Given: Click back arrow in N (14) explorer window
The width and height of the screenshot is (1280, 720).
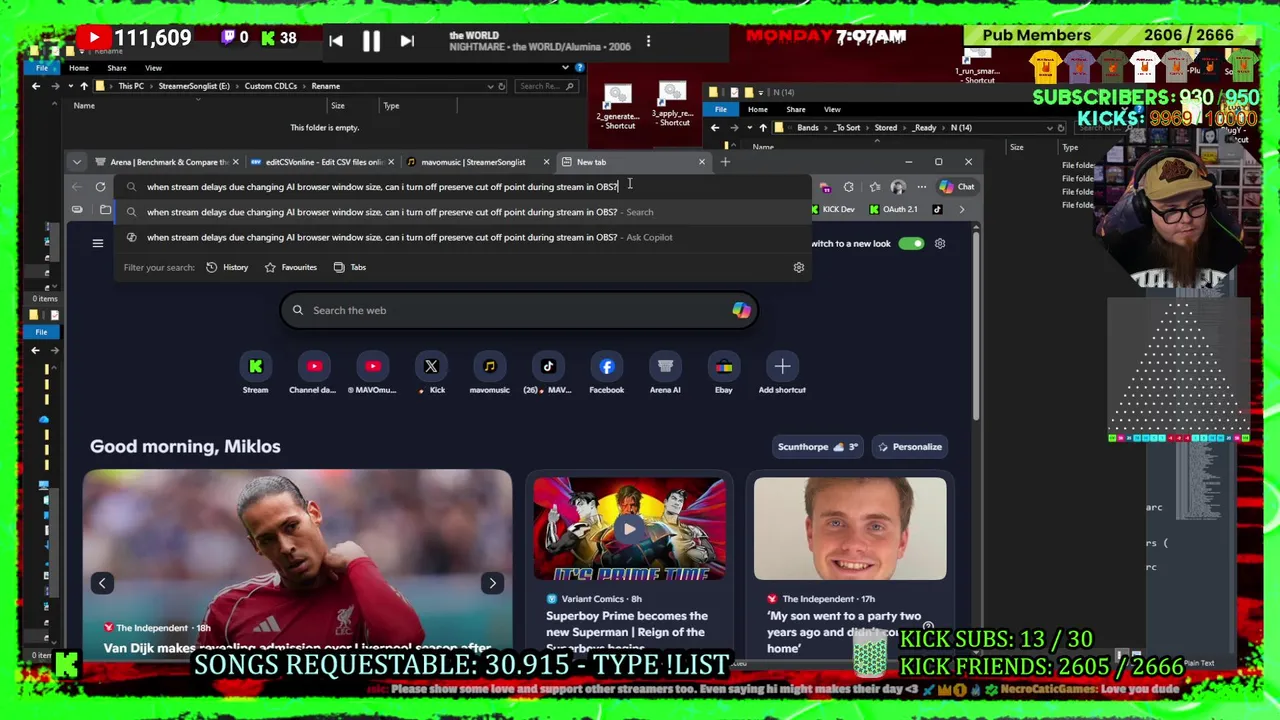Looking at the screenshot, I should pos(715,128).
